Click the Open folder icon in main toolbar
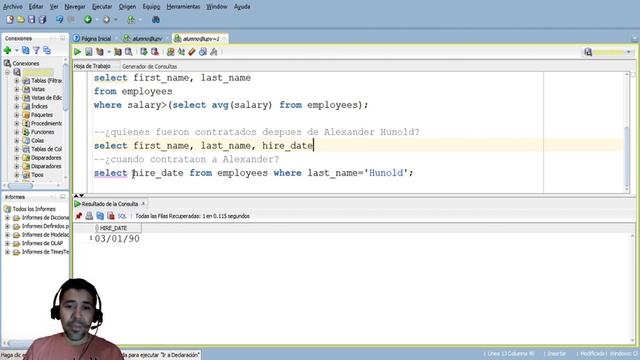The width and height of the screenshot is (640, 360). (x=21, y=19)
